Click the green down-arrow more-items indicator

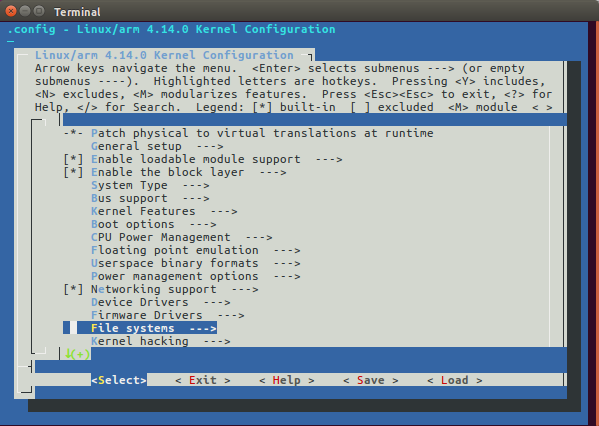78,354
